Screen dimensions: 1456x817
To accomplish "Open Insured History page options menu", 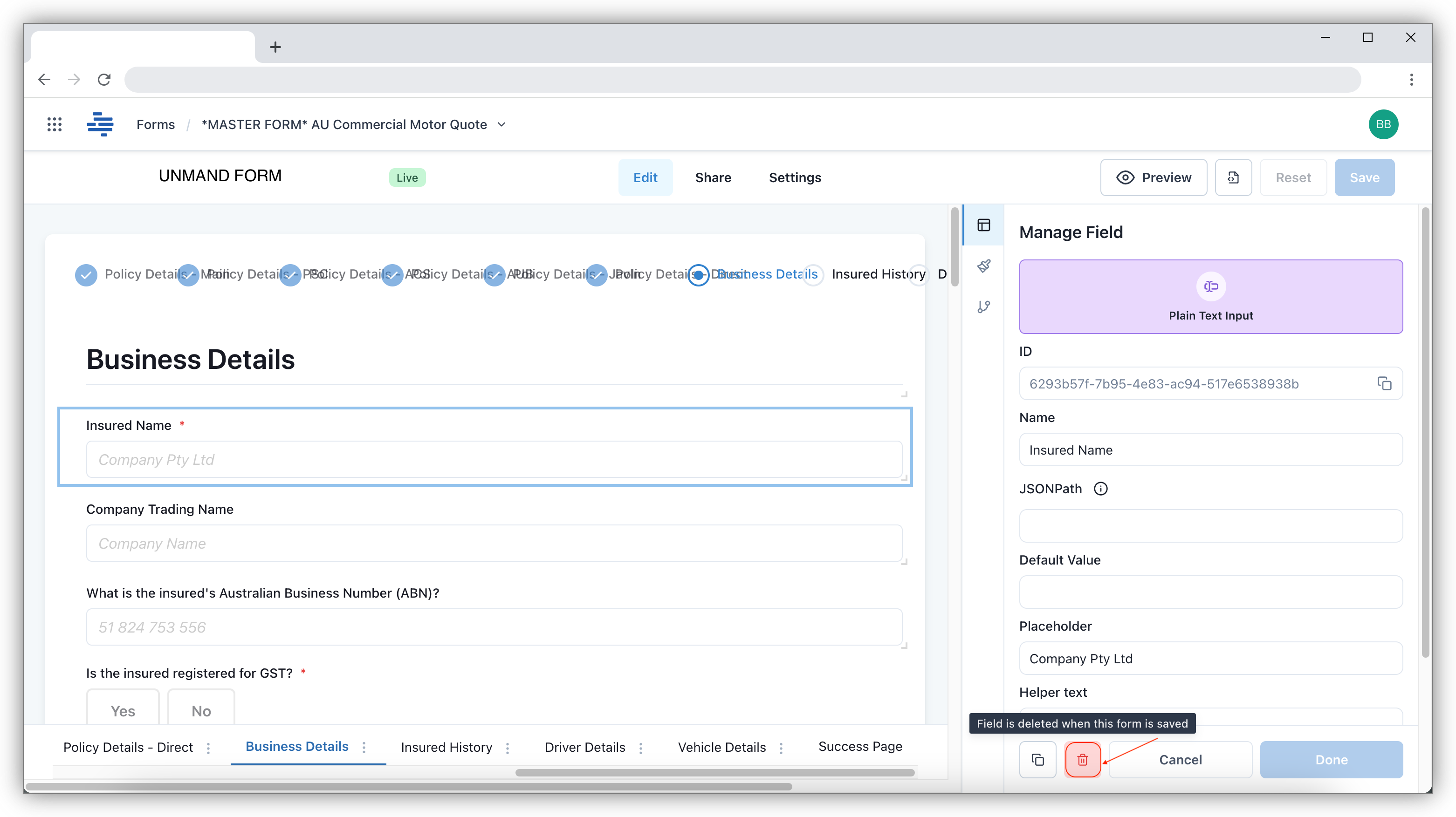I will (x=508, y=748).
